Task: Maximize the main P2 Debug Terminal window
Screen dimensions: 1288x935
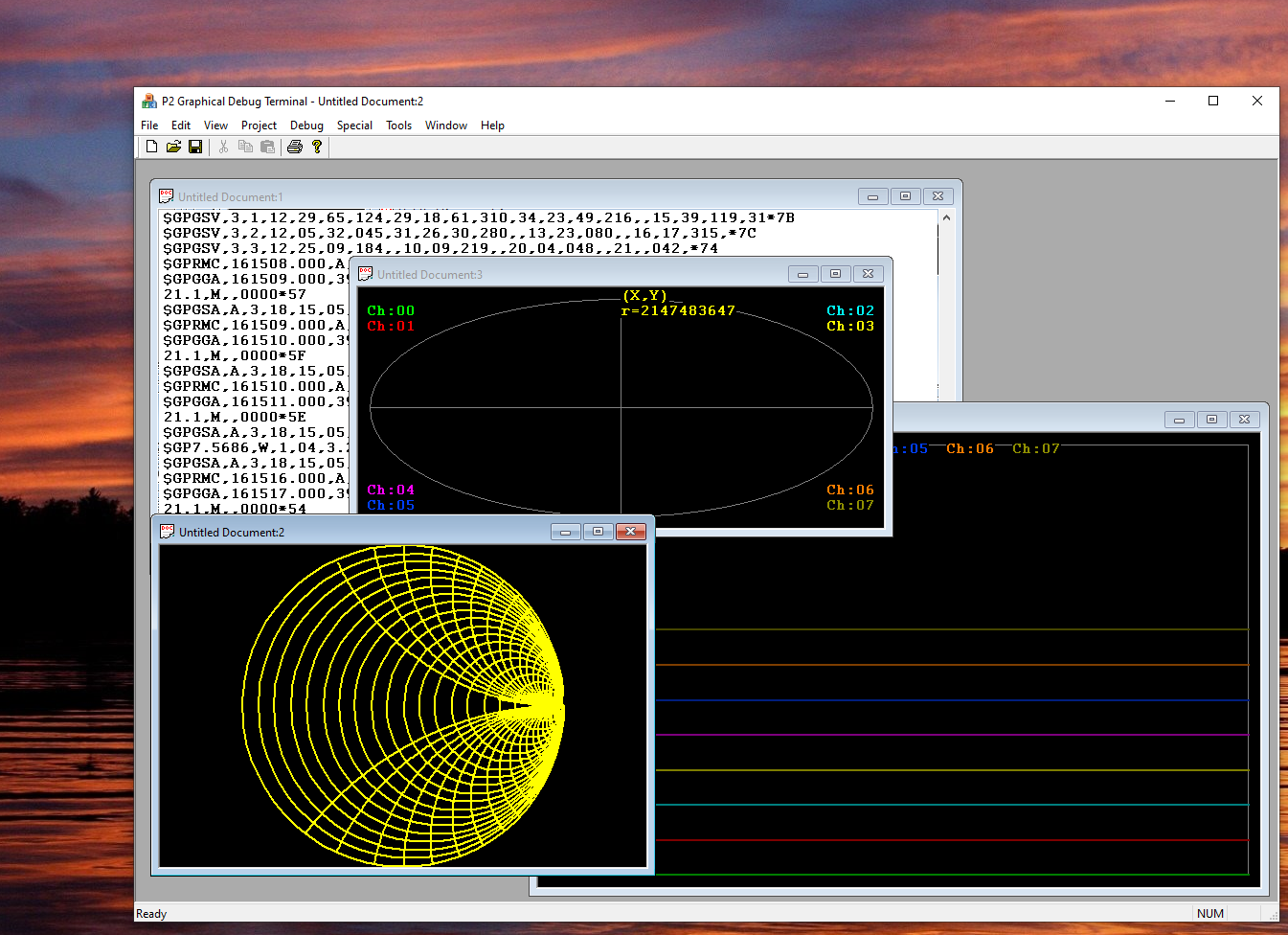Action: (1213, 101)
